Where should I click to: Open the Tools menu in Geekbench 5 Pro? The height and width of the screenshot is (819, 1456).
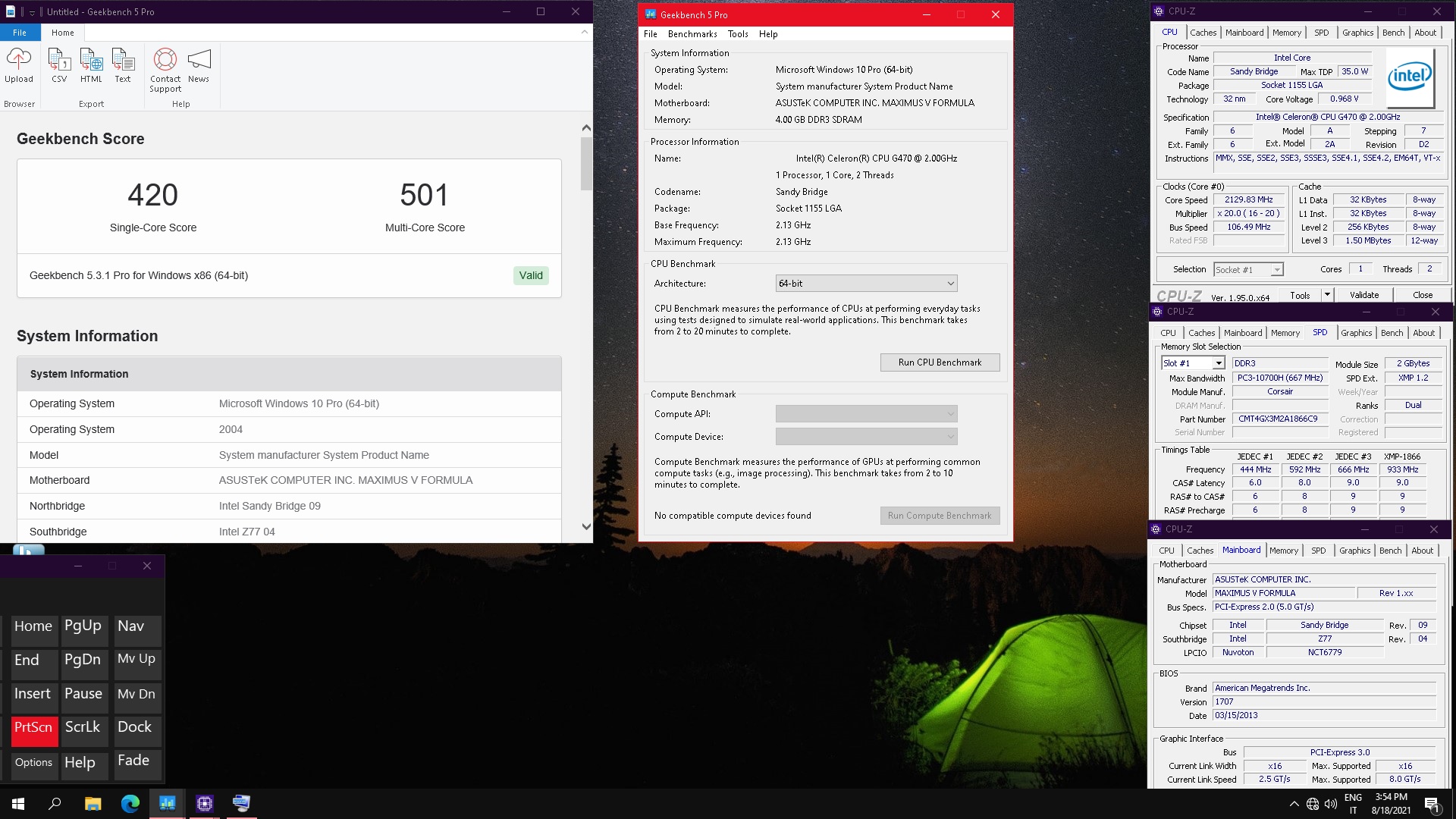738,34
